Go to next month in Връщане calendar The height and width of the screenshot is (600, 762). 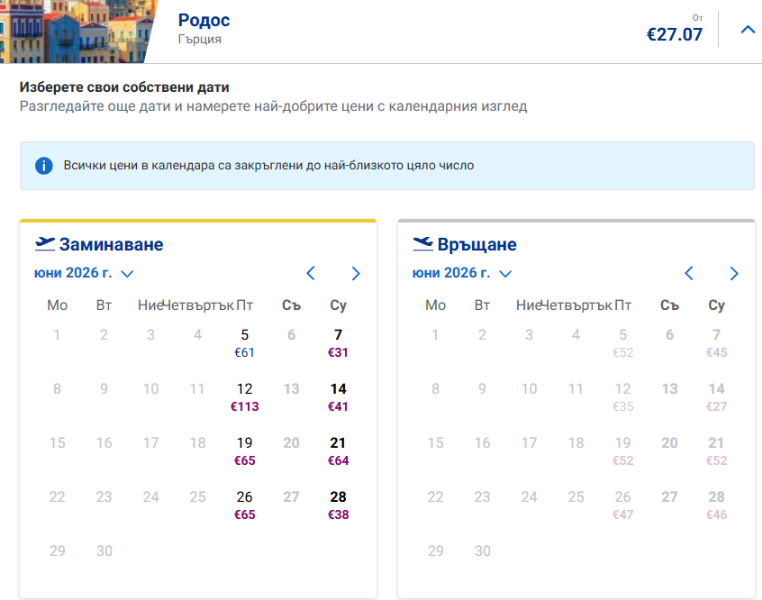click(734, 273)
